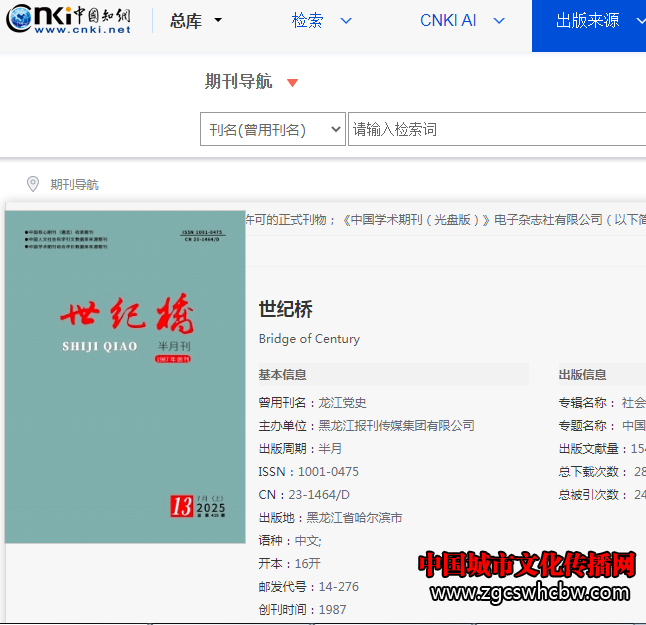The width and height of the screenshot is (646, 625).
Task: Select the 基本信息 section header
Action: 283,375
